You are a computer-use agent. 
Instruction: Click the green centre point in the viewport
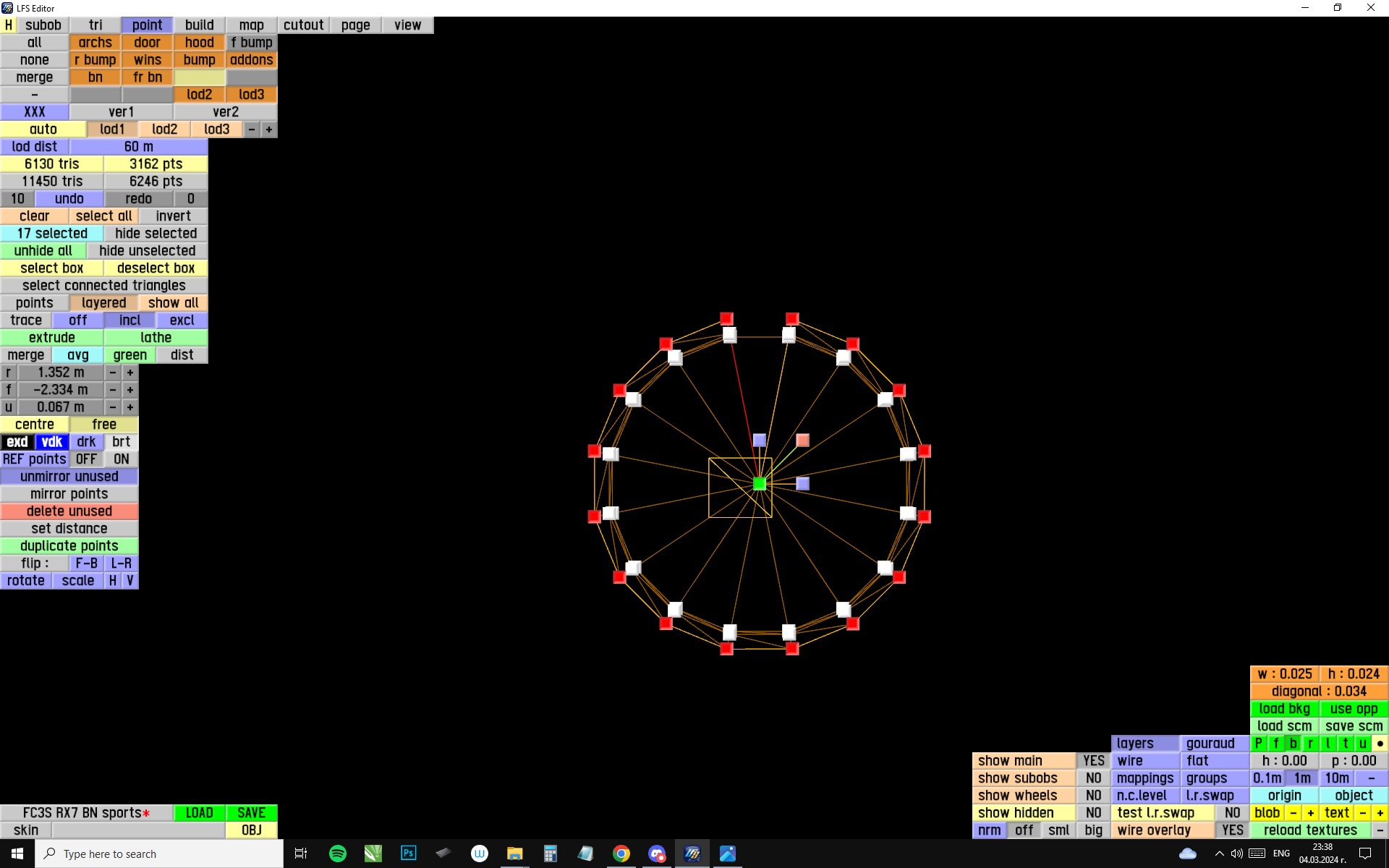pyautogui.click(x=759, y=484)
